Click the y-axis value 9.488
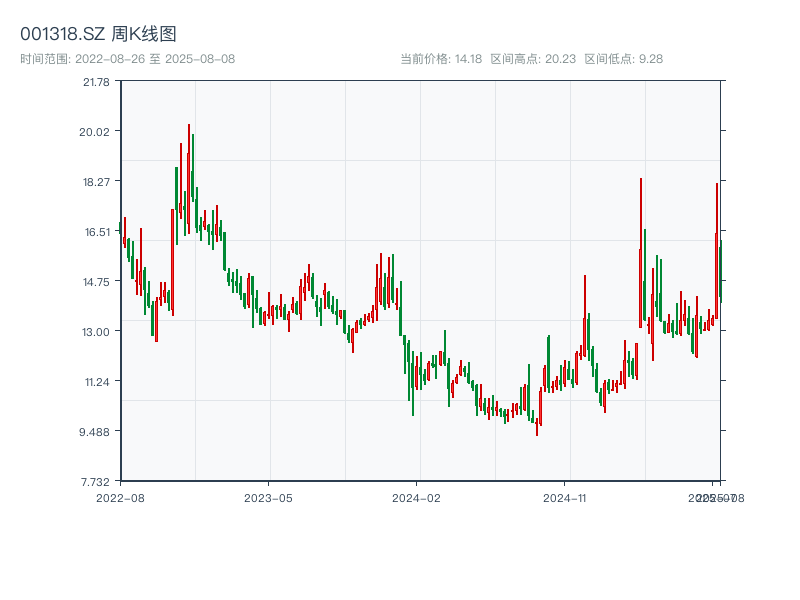The width and height of the screenshot is (800, 600). (94, 432)
